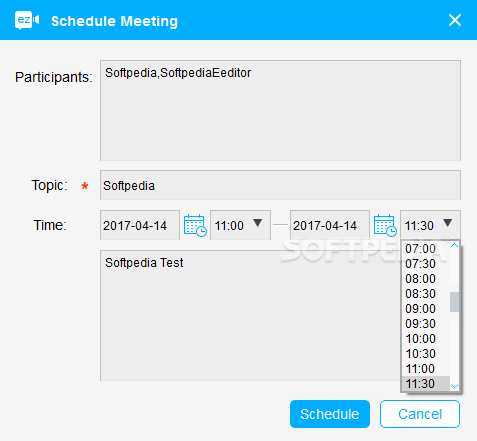Screen dimensions: 477x441
Task: Open the end date calendar picker
Action: 385,225
